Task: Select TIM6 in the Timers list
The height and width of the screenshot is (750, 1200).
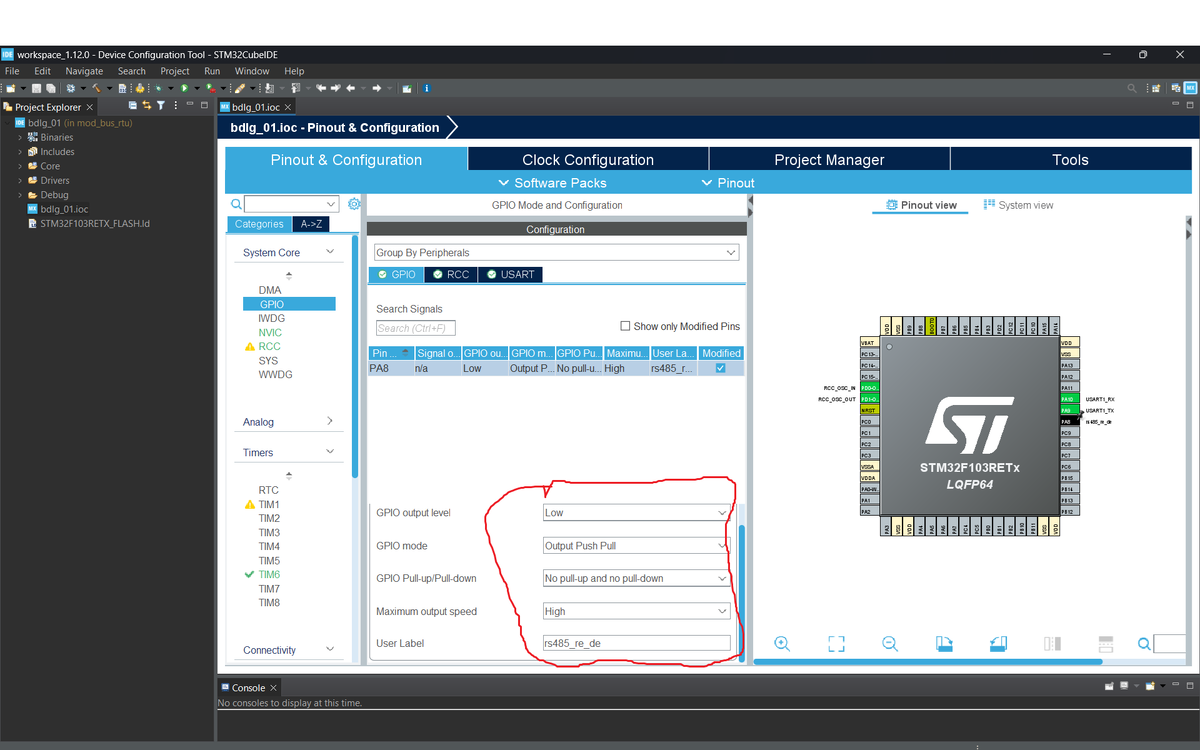Action: (x=269, y=575)
